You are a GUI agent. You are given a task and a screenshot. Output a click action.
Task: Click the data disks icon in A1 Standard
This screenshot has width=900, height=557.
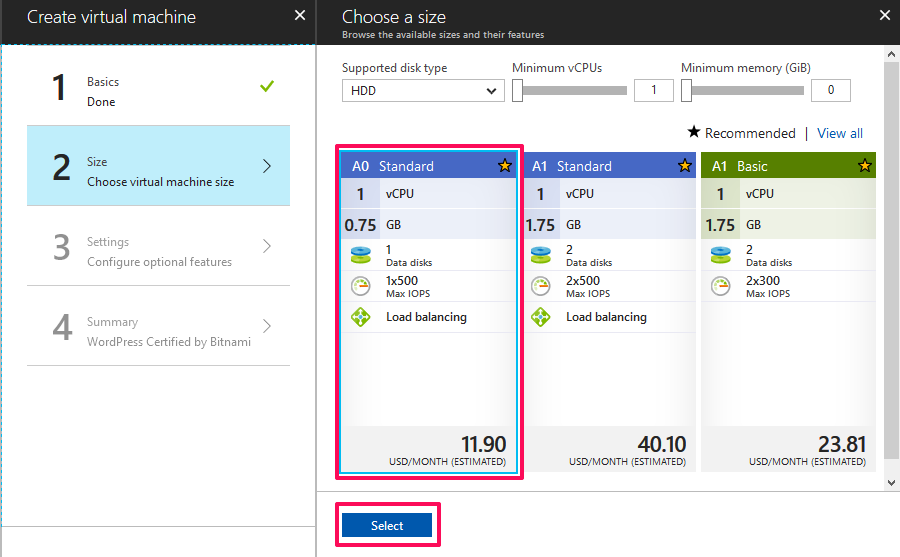[x=541, y=255]
